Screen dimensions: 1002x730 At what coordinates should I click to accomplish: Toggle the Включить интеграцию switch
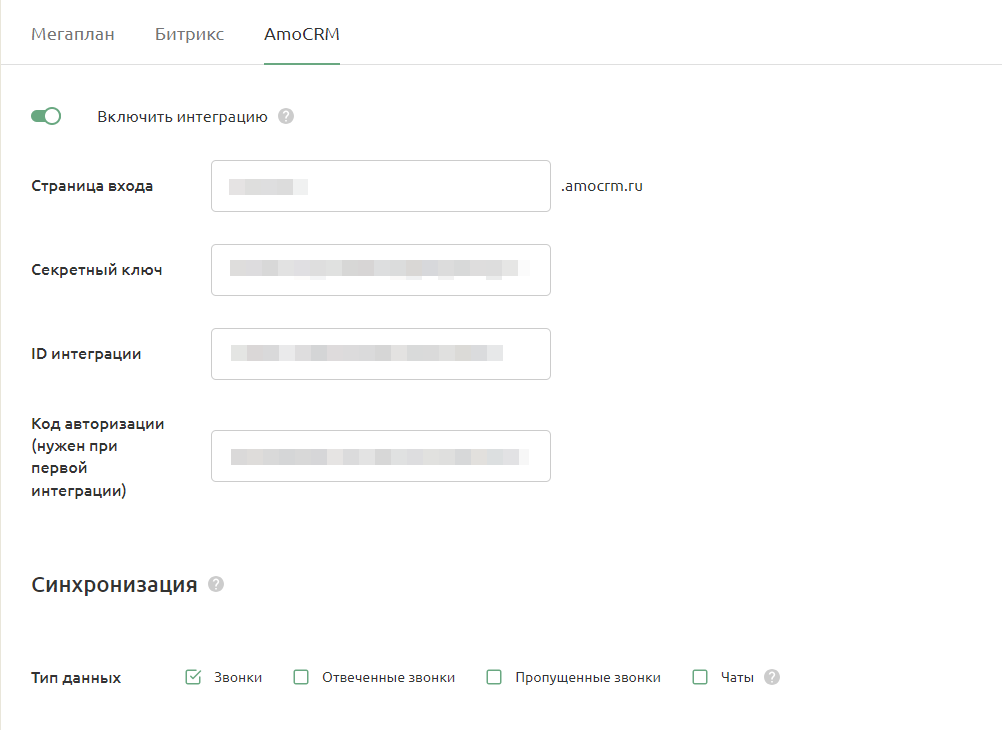[46, 116]
